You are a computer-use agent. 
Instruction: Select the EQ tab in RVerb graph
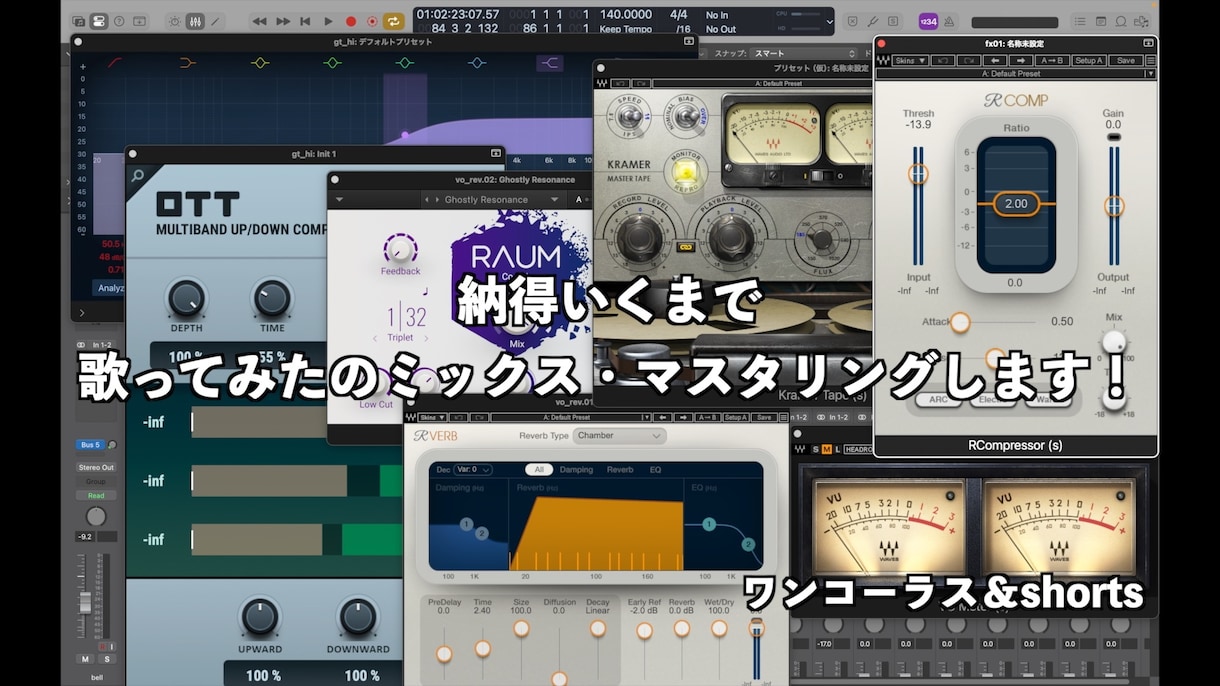656,469
